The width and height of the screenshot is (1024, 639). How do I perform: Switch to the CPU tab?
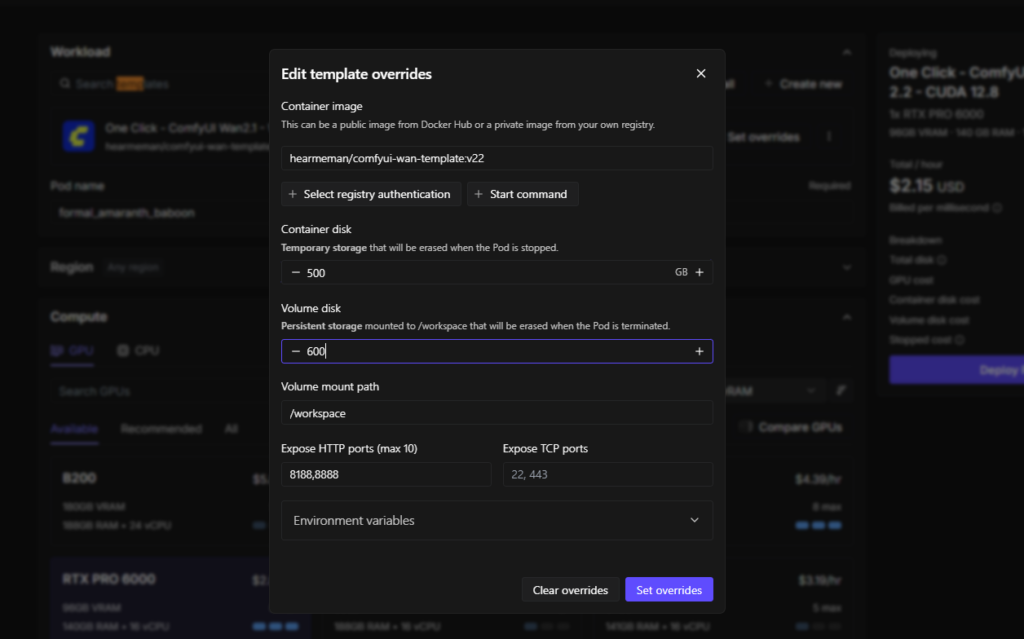[x=138, y=351]
